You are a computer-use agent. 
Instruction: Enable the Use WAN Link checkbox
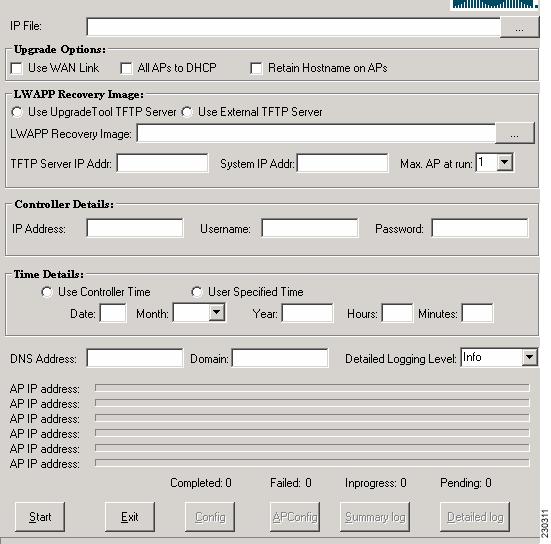17,68
